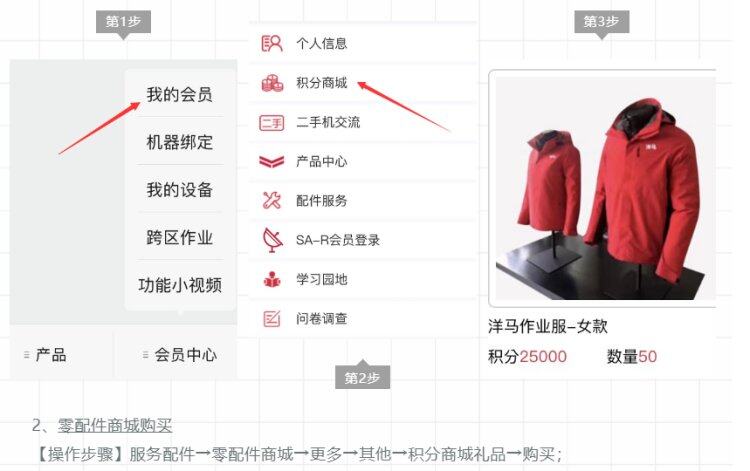
Task: Click the 个人信息 profile icon
Action: pos(272,44)
